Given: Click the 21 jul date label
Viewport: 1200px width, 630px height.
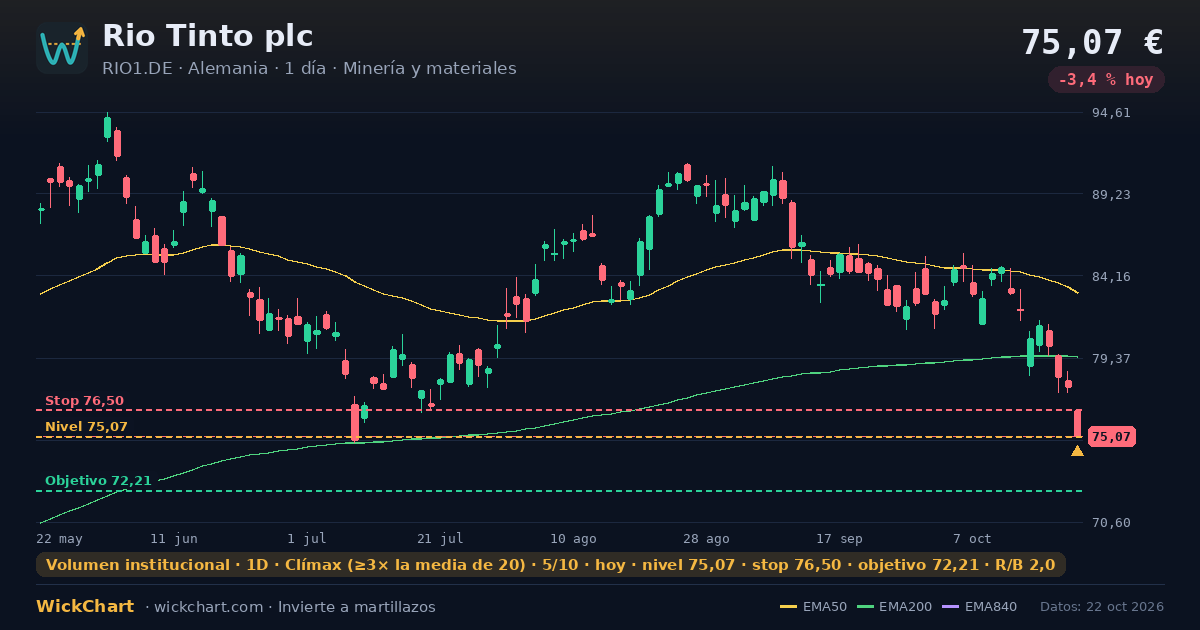Looking at the screenshot, I should coord(440,539).
